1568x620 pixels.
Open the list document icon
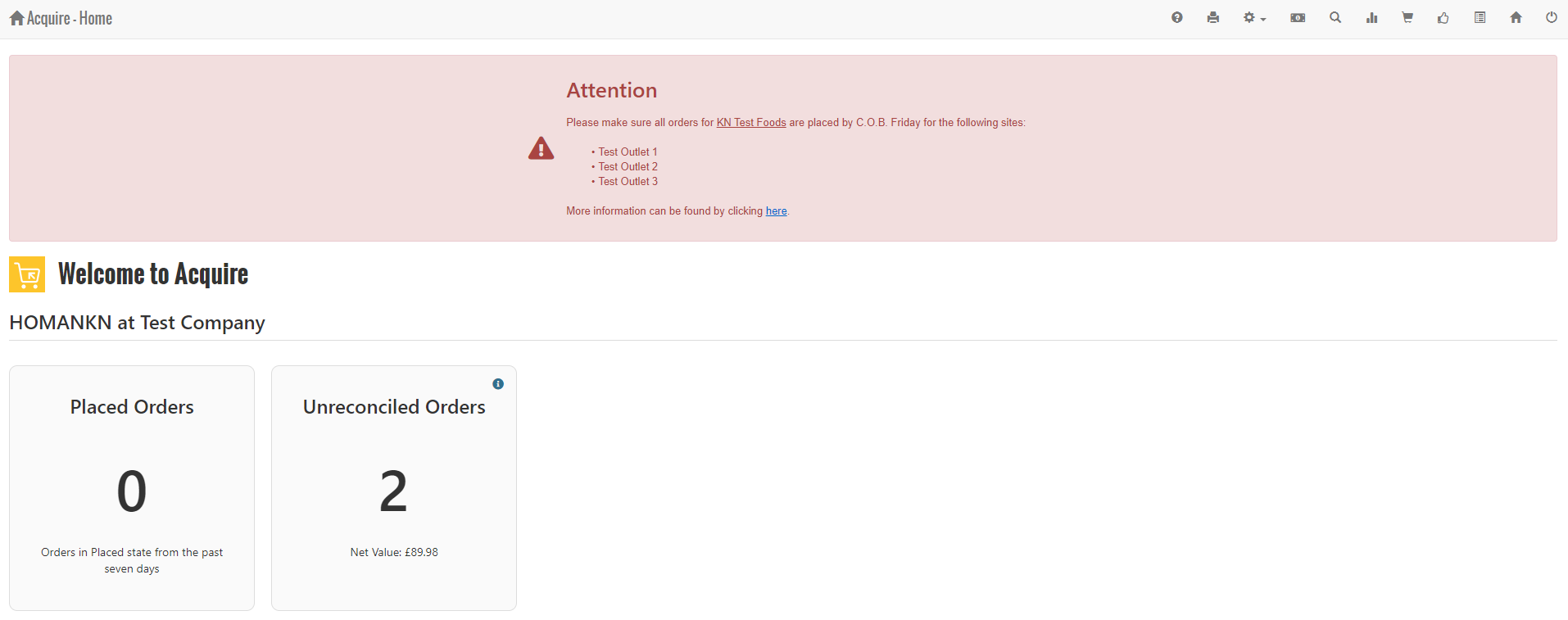point(1480,17)
